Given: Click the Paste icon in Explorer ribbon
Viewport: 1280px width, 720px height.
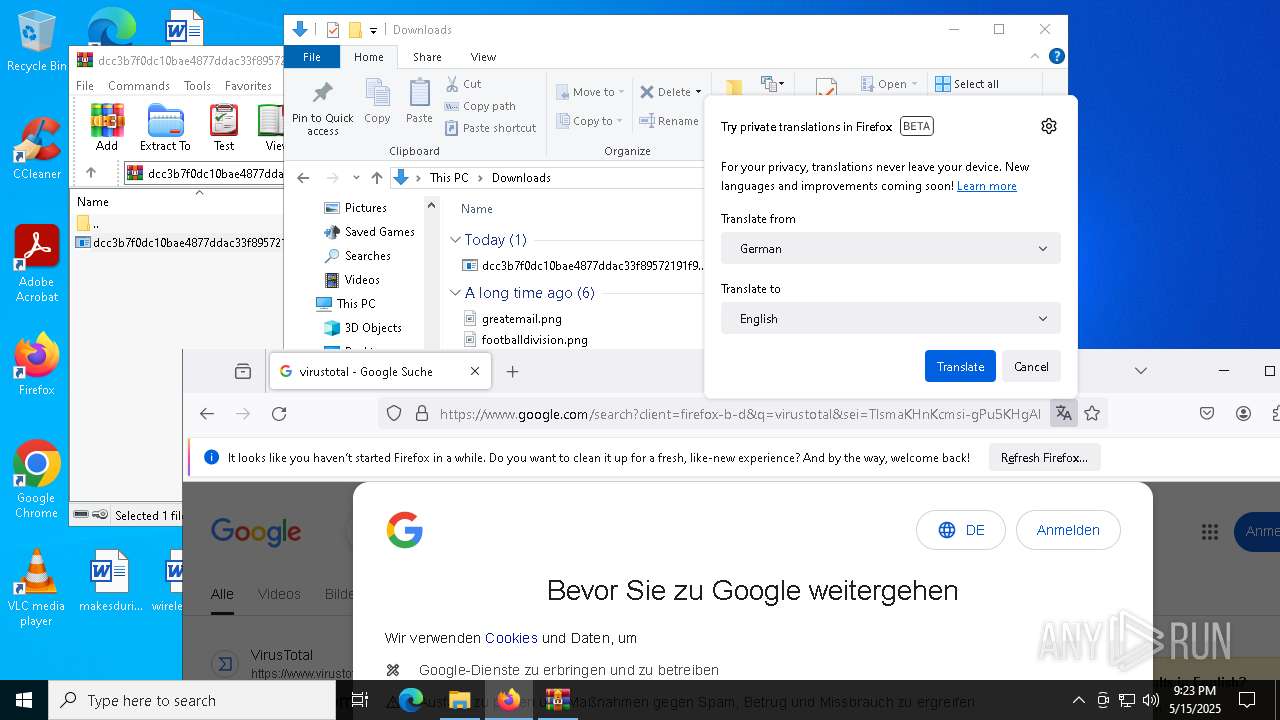Looking at the screenshot, I should click(419, 102).
